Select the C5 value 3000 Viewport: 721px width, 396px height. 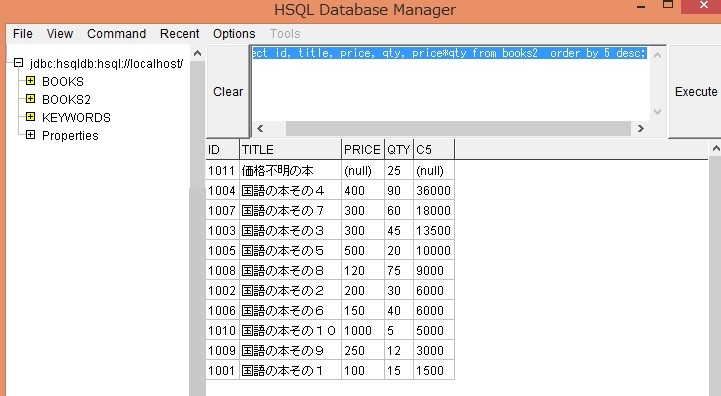pos(434,350)
